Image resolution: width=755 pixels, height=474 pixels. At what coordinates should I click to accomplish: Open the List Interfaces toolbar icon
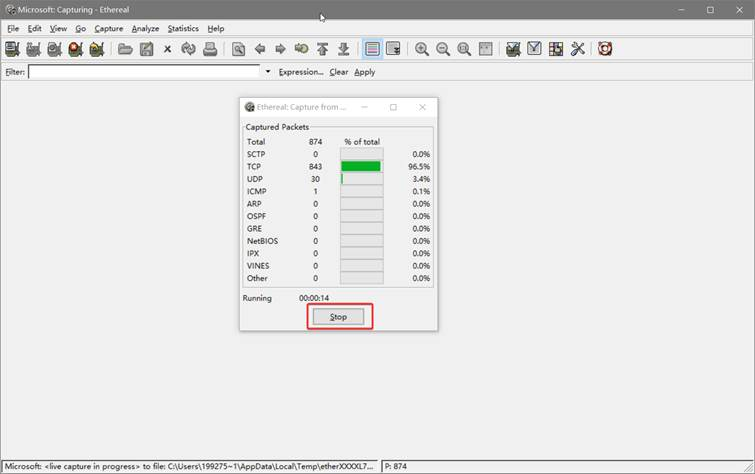click(12, 49)
